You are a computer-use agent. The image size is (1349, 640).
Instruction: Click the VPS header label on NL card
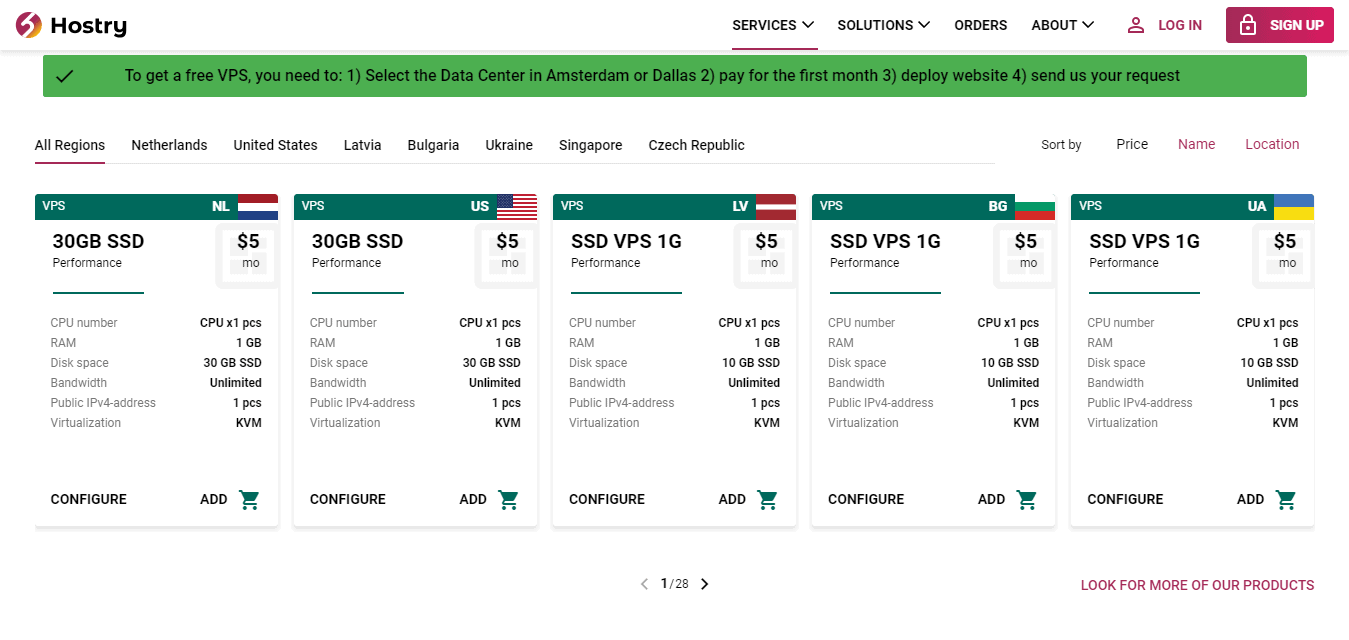(54, 206)
